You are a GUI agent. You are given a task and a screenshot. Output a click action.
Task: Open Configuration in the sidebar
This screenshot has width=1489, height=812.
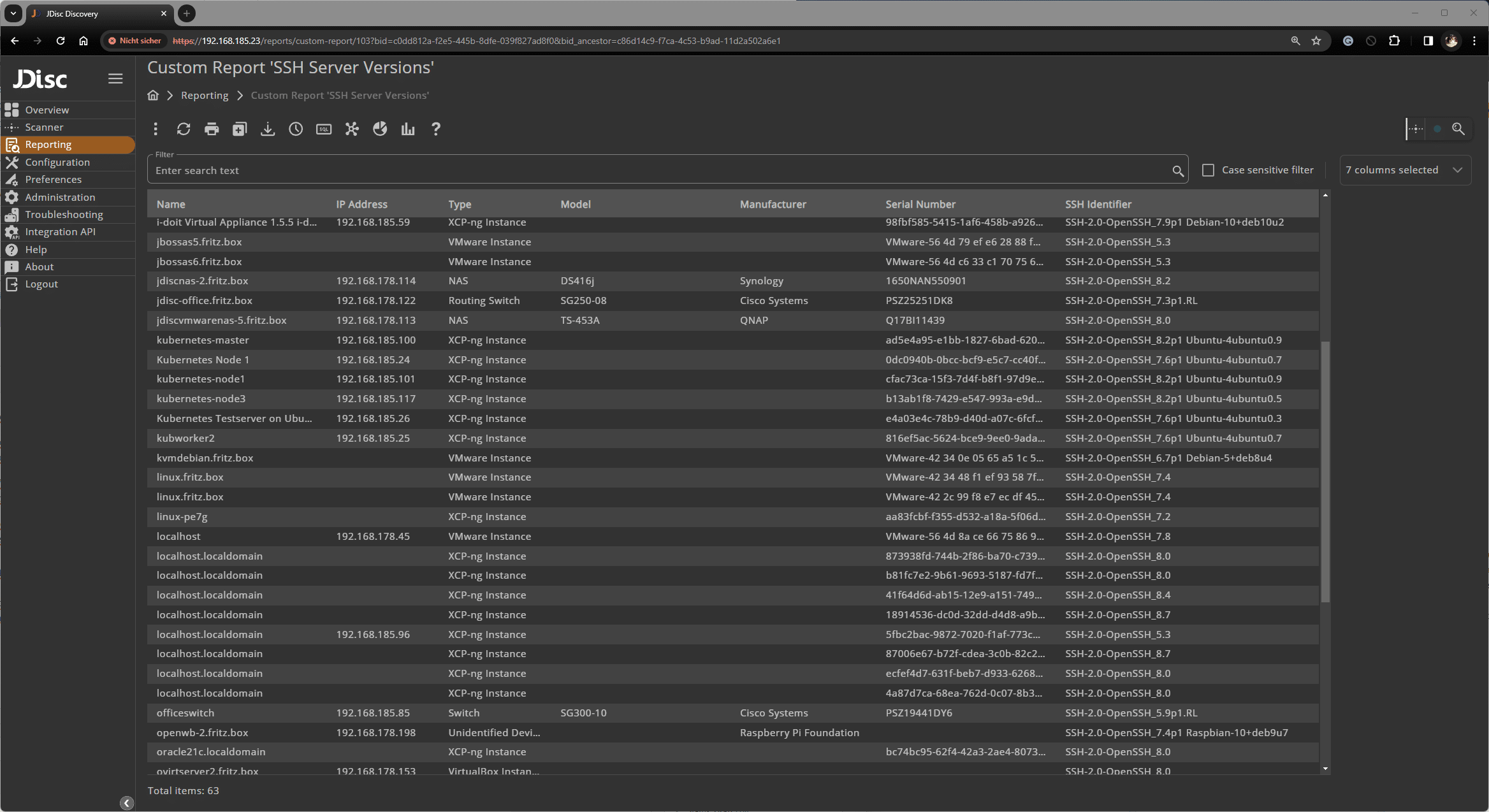tap(57, 163)
